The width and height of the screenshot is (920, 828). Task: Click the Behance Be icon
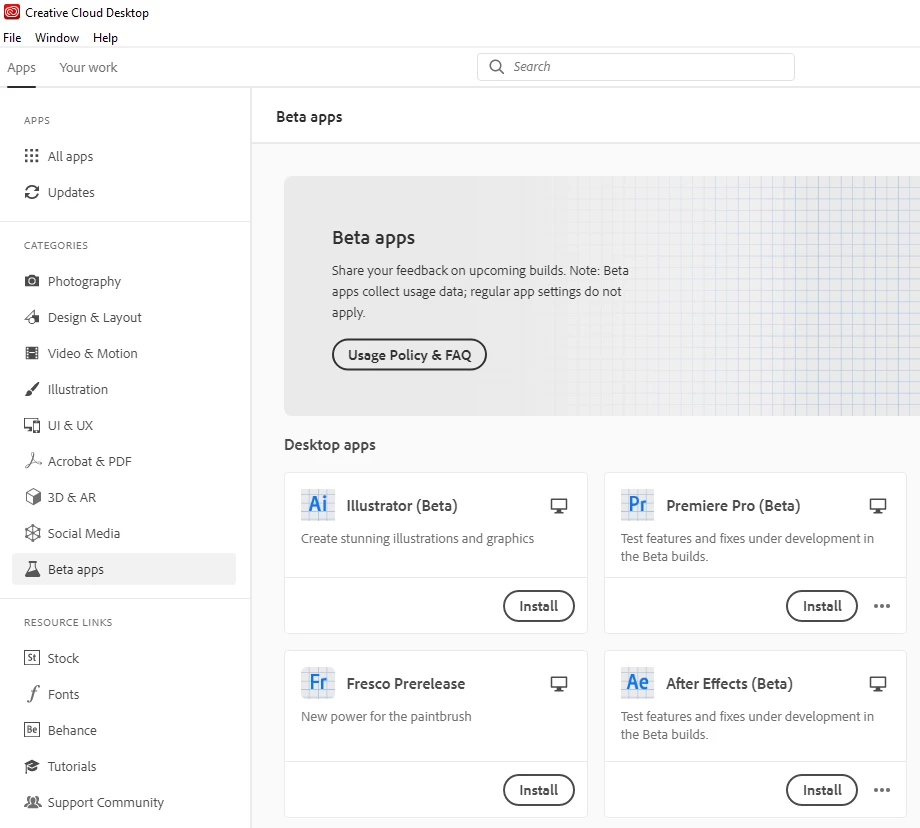[32, 730]
